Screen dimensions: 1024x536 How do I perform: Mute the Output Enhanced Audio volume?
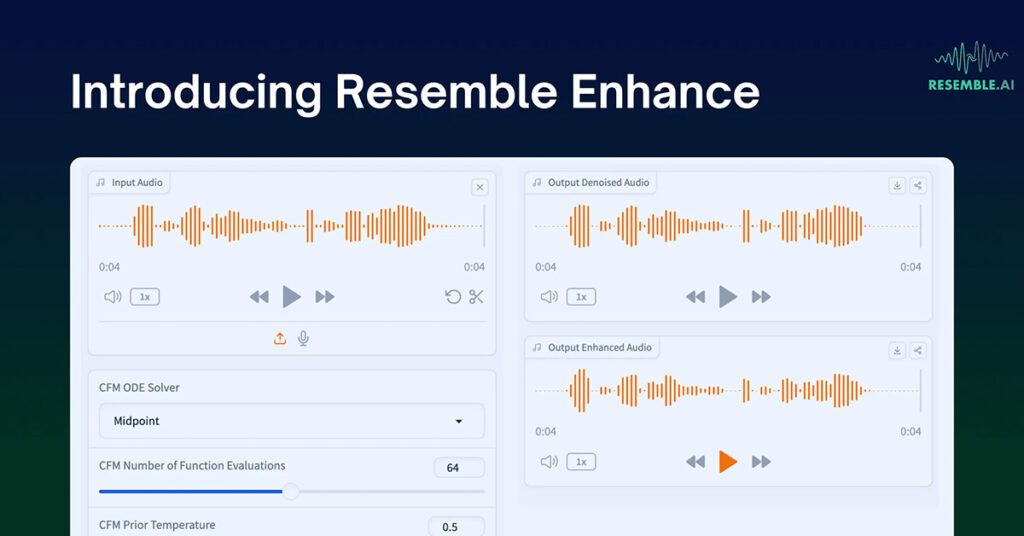point(548,461)
